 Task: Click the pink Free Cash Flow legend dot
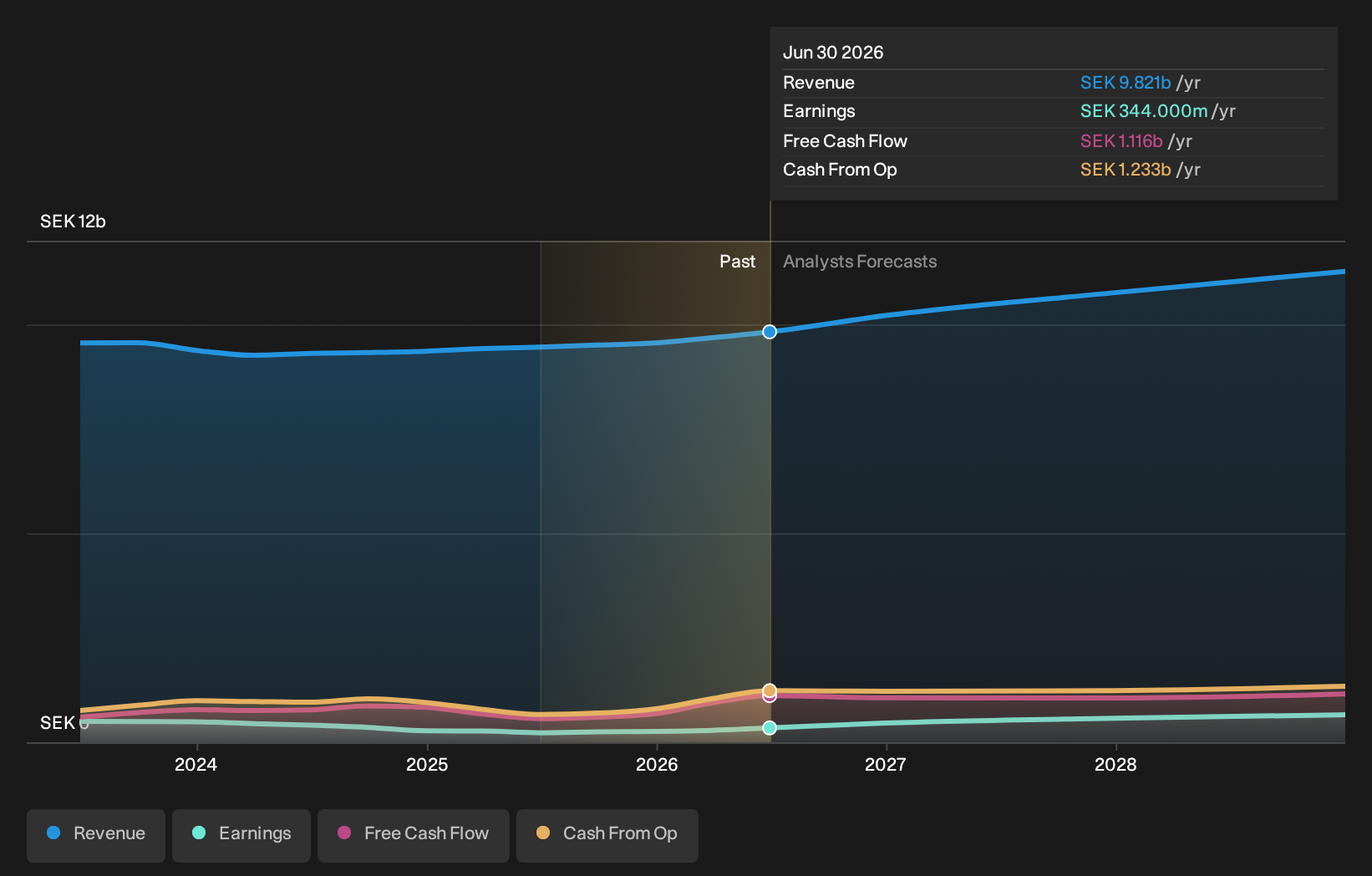344,833
